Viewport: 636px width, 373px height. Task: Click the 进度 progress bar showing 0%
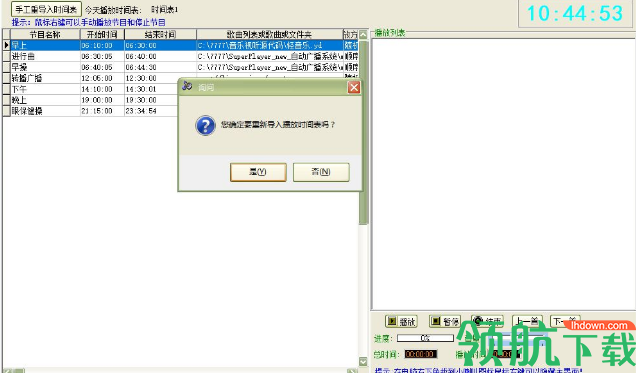[x=425, y=338]
